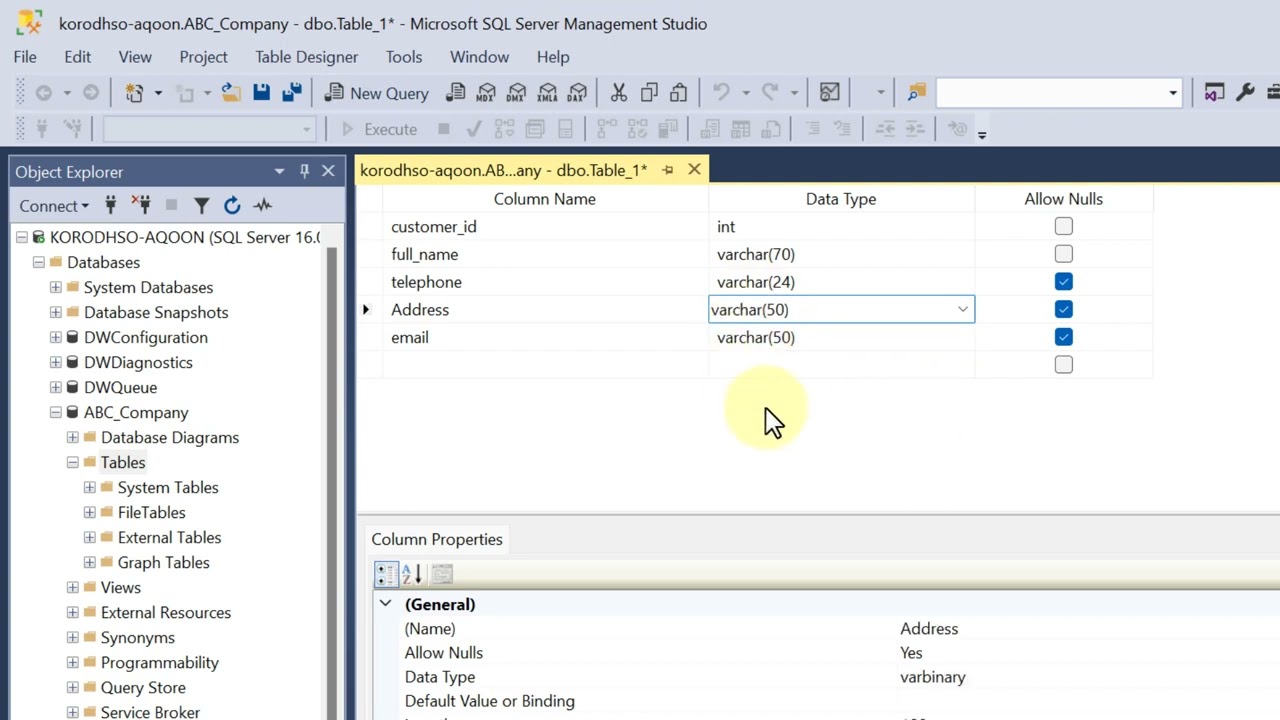Collapse the Databases node
The image size is (1280, 720).
(x=38, y=262)
